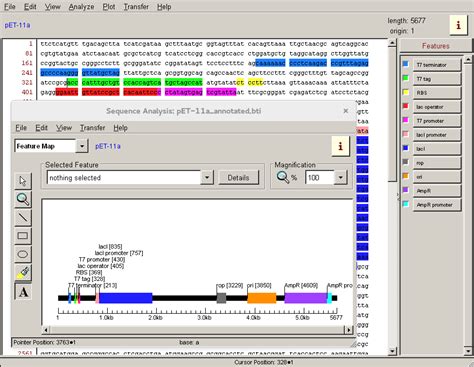Screen dimensions: 474x367
Task: Select the ellipse drawing tool
Action: (x=23, y=254)
